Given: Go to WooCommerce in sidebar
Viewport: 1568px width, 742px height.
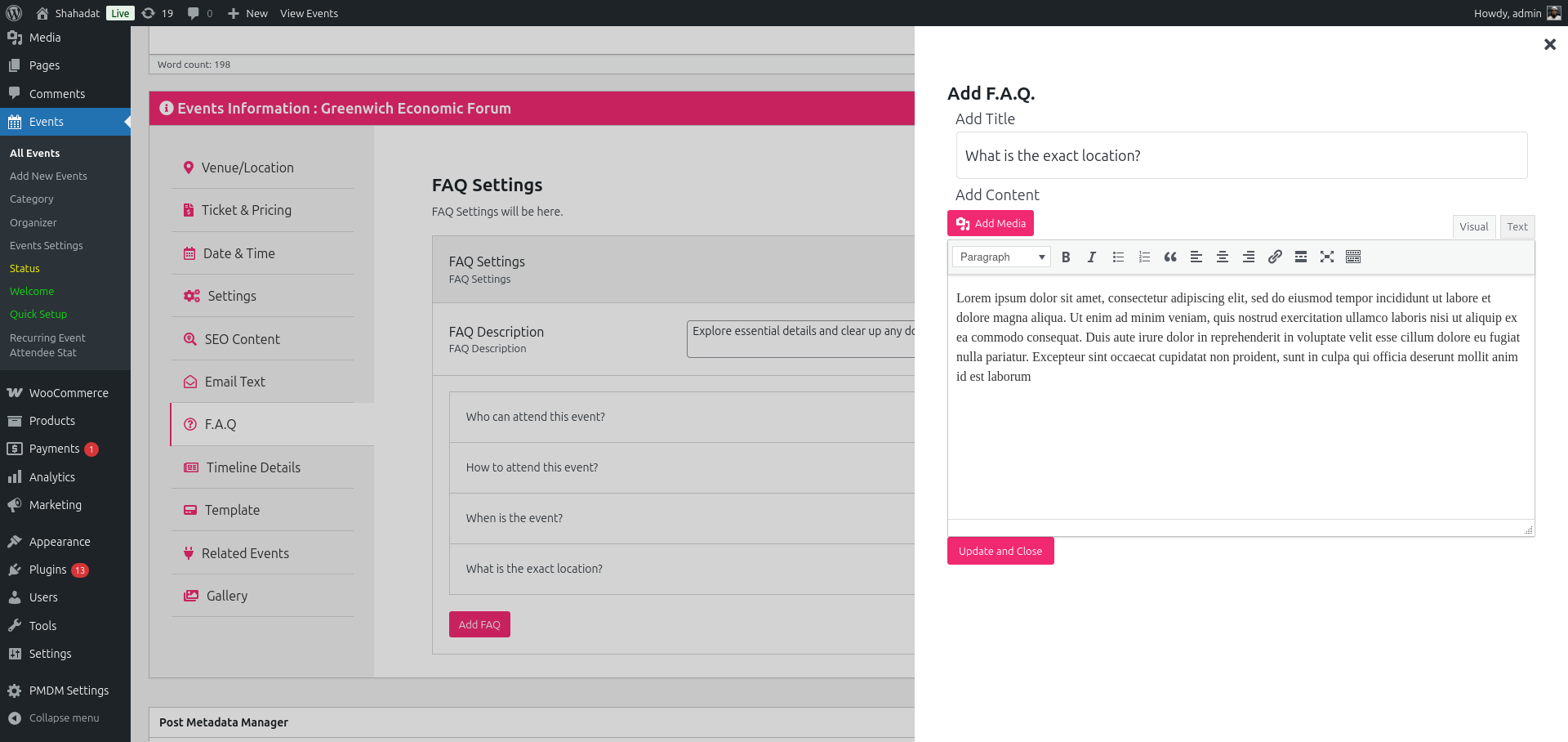Looking at the screenshot, I should (x=65, y=393).
